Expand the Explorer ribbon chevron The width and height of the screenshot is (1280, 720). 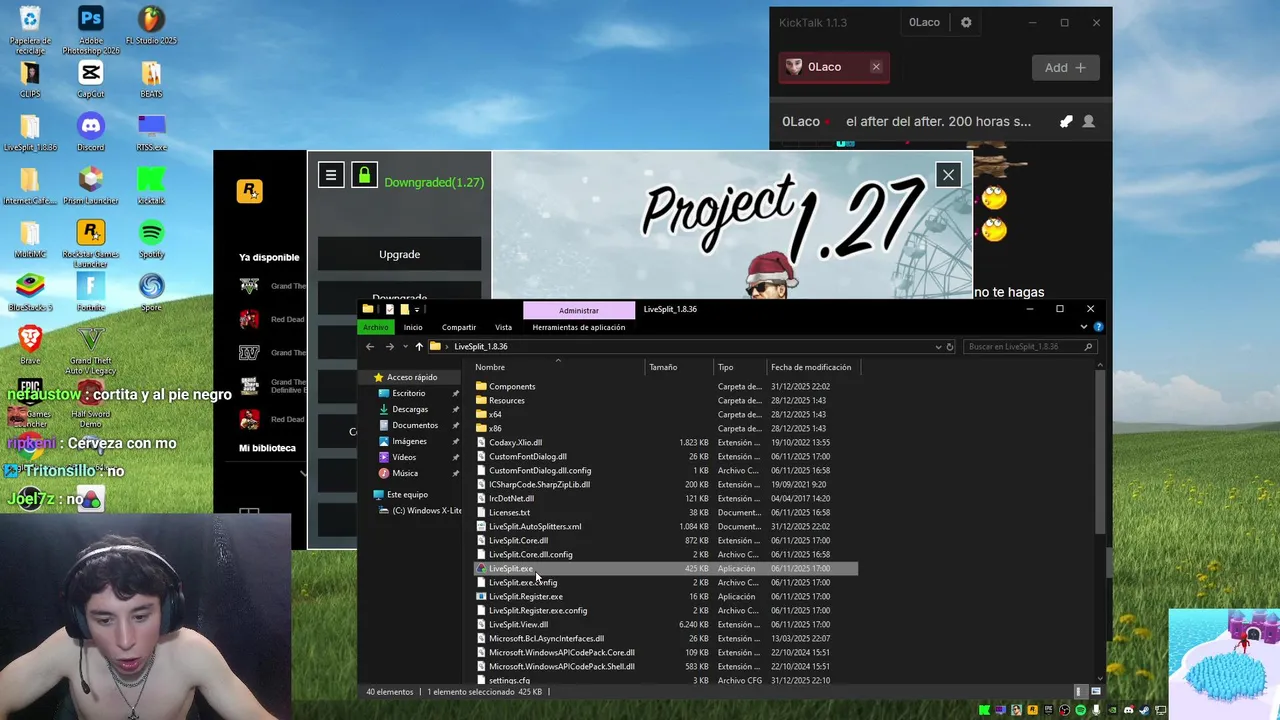[x=1084, y=327]
